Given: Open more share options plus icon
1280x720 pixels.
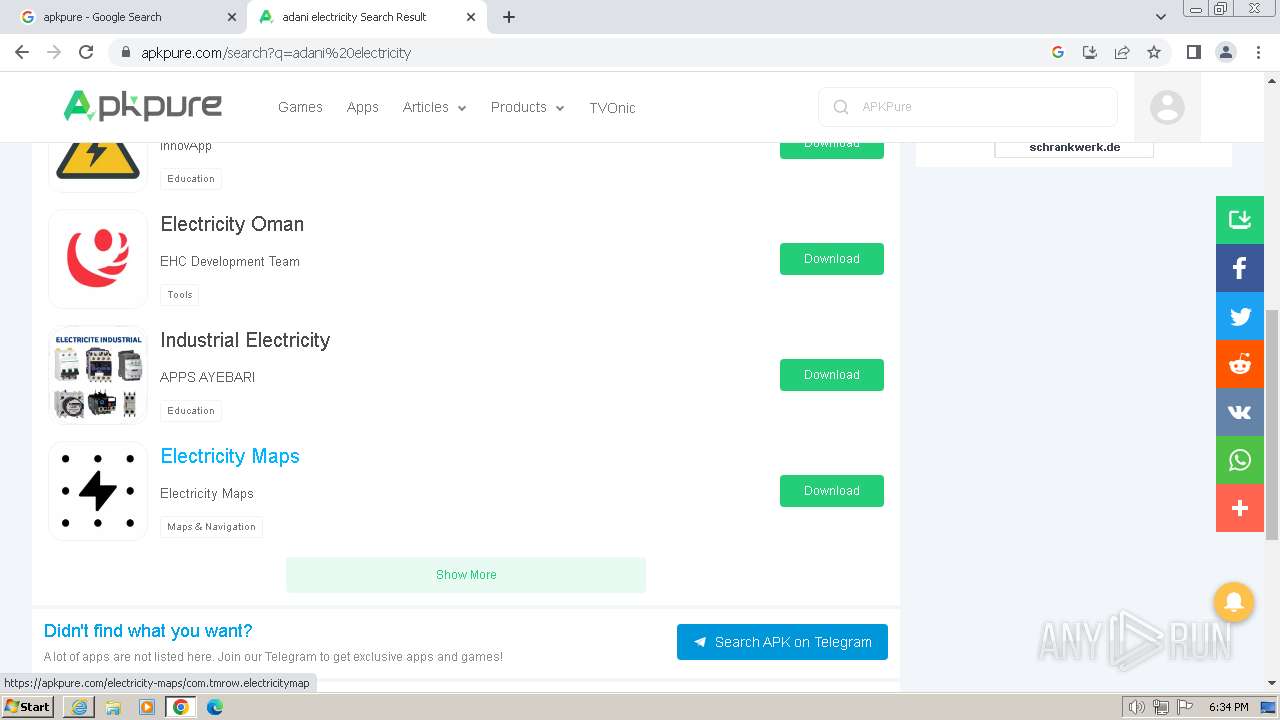Looking at the screenshot, I should click(1240, 508).
